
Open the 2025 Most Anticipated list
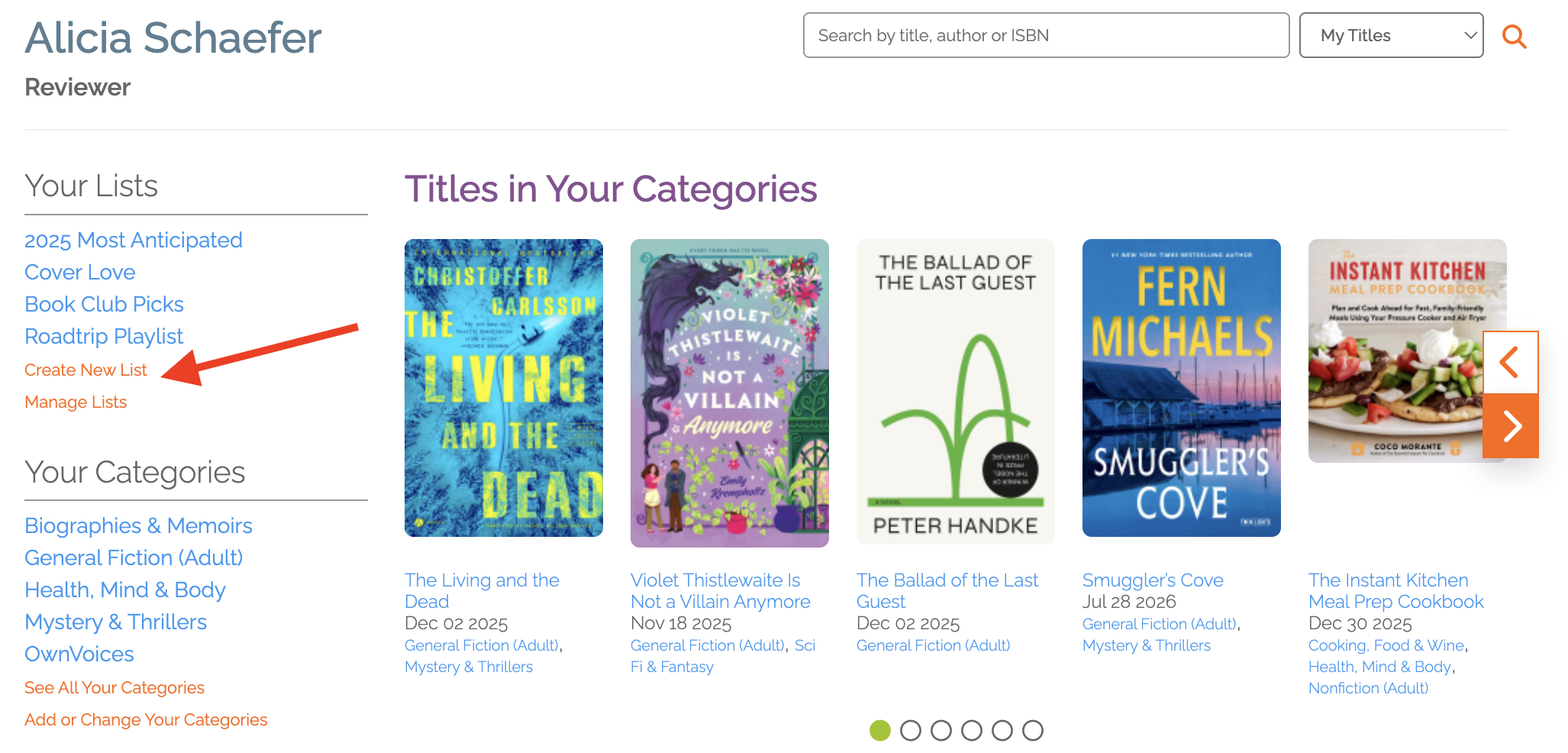(134, 241)
